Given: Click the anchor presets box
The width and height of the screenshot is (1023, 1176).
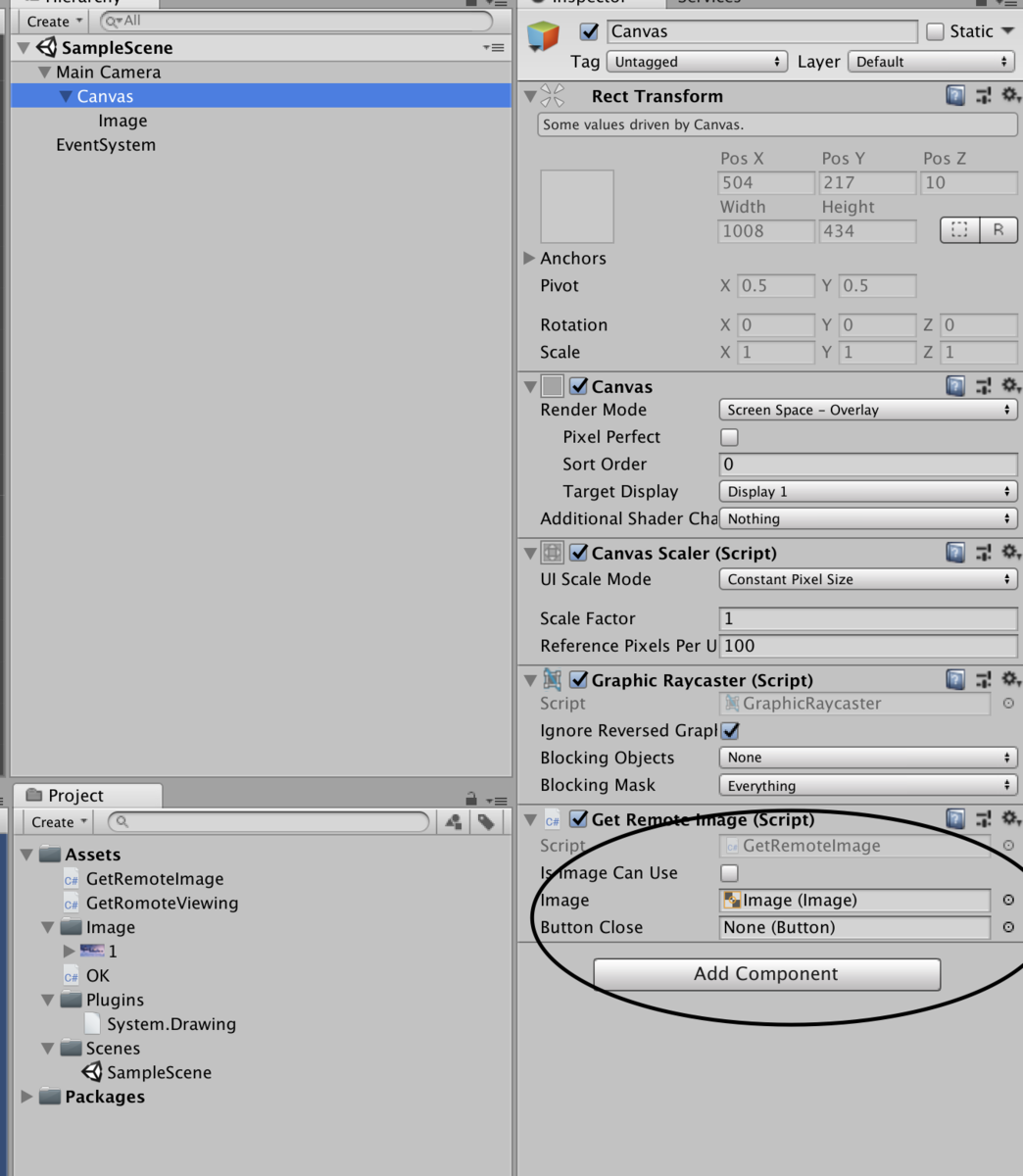Looking at the screenshot, I should [577, 207].
